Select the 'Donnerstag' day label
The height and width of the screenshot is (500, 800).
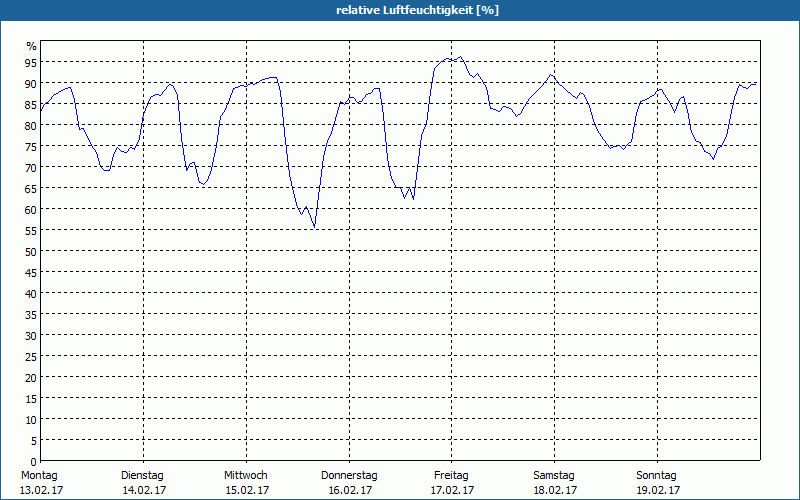tap(349, 475)
